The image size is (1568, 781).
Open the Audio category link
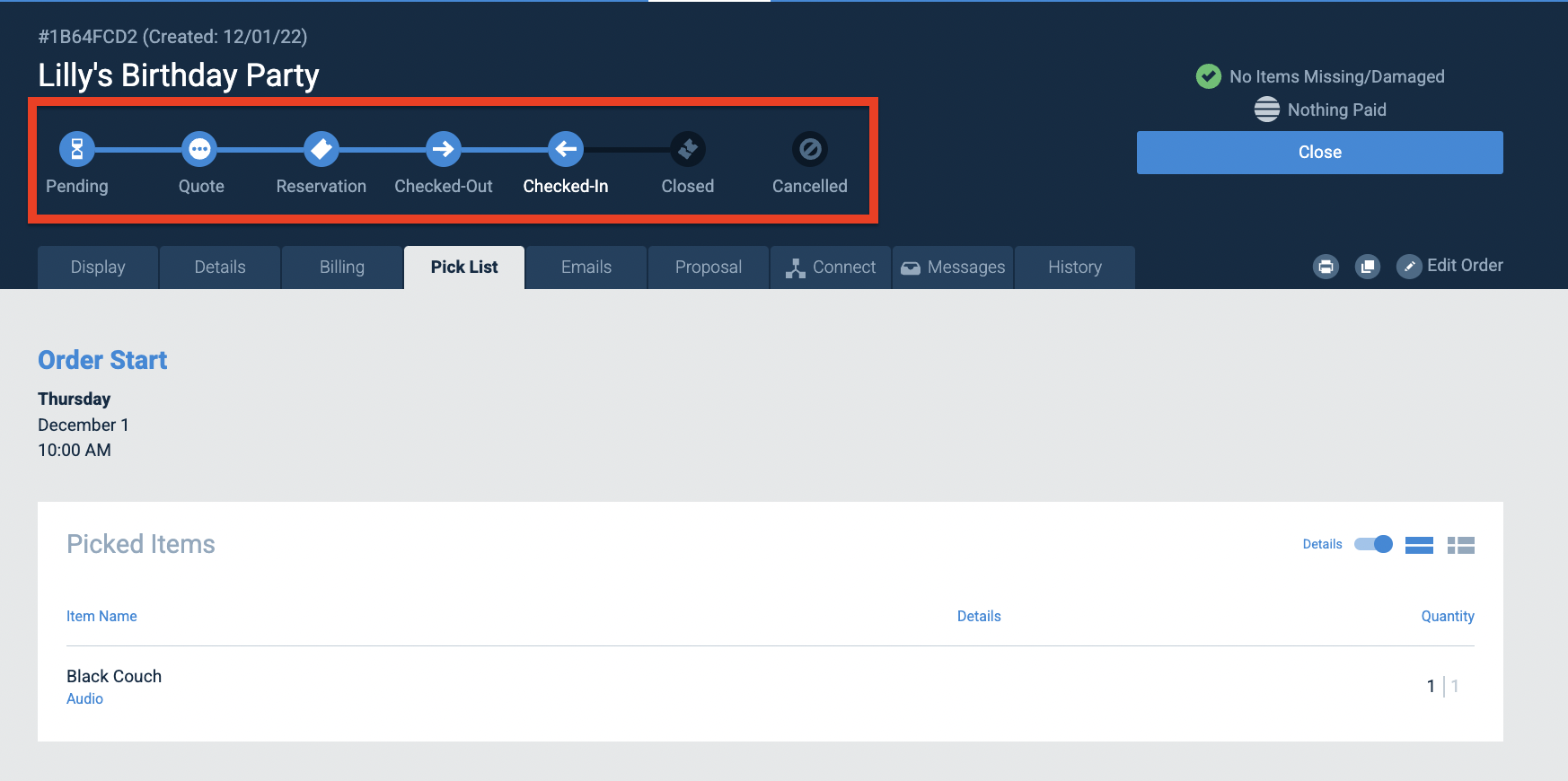coord(84,698)
